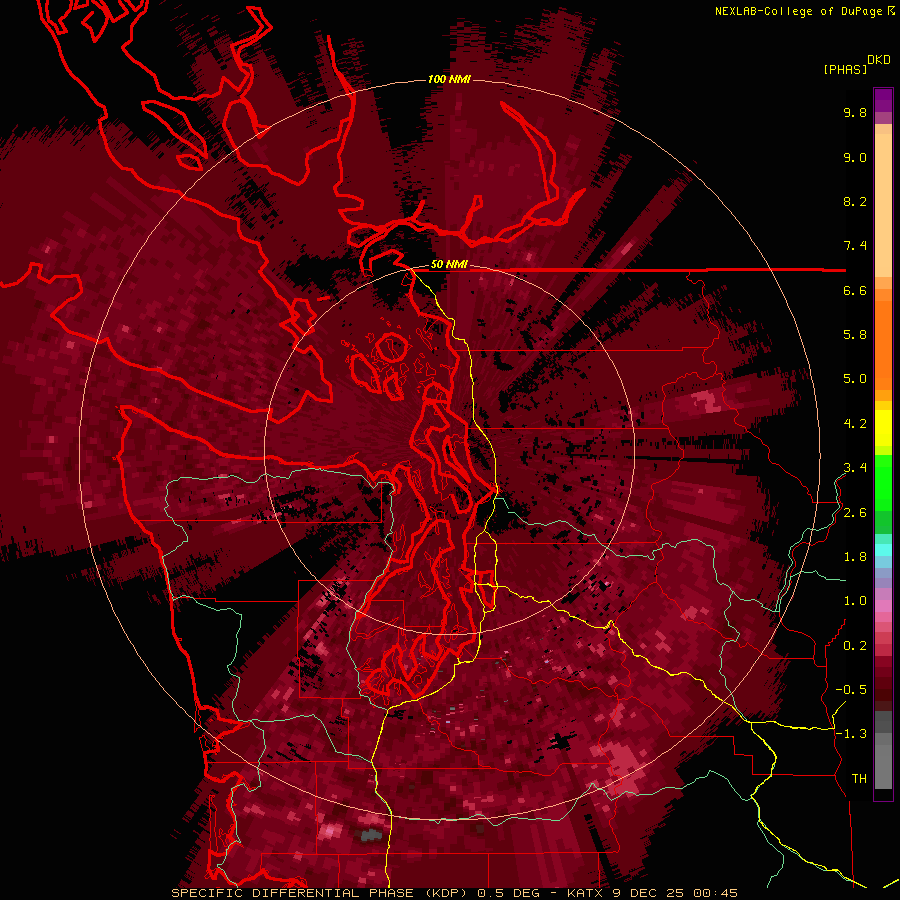Select the 5.0 scale value
This screenshot has height=900, width=900.
[855, 379]
